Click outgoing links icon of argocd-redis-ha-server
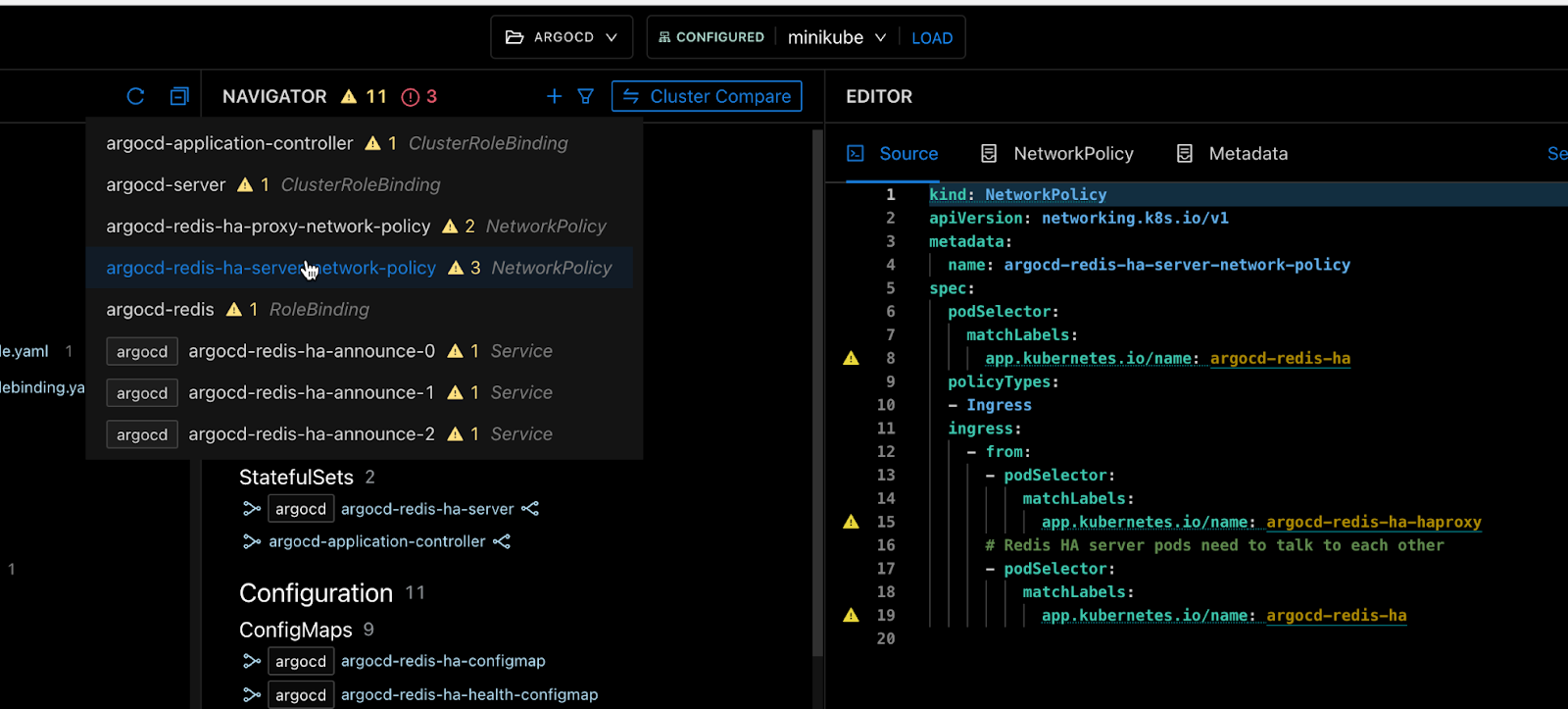The height and width of the screenshot is (709, 1568). pyautogui.click(x=530, y=509)
